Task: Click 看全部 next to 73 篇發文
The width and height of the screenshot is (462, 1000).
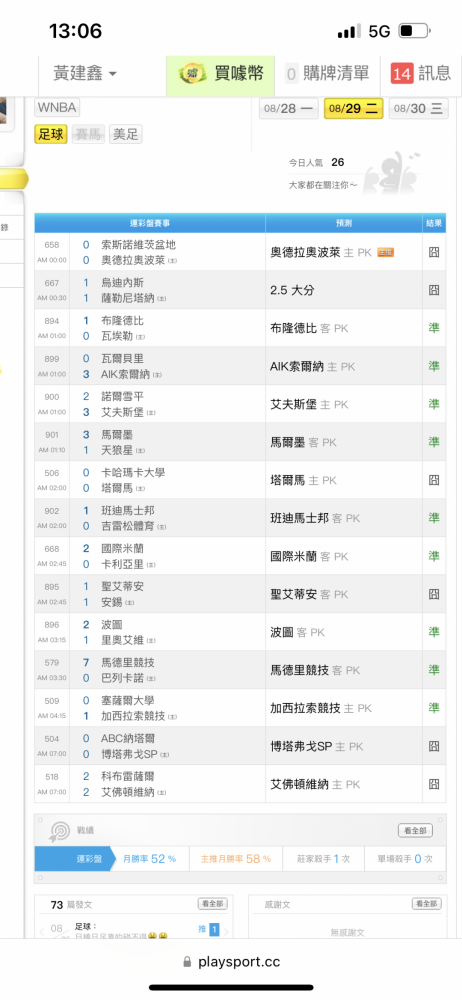Action: coord(212,904)
